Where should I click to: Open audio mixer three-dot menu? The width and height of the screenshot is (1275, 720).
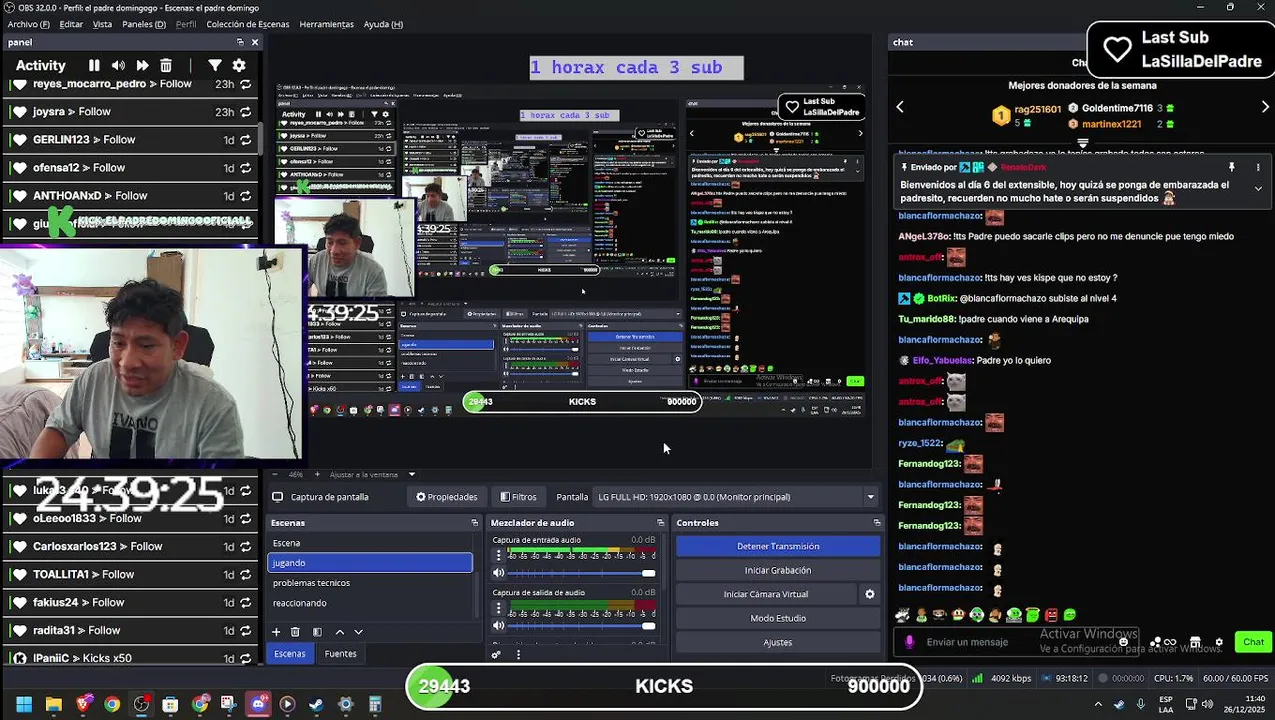click(518, 655)
